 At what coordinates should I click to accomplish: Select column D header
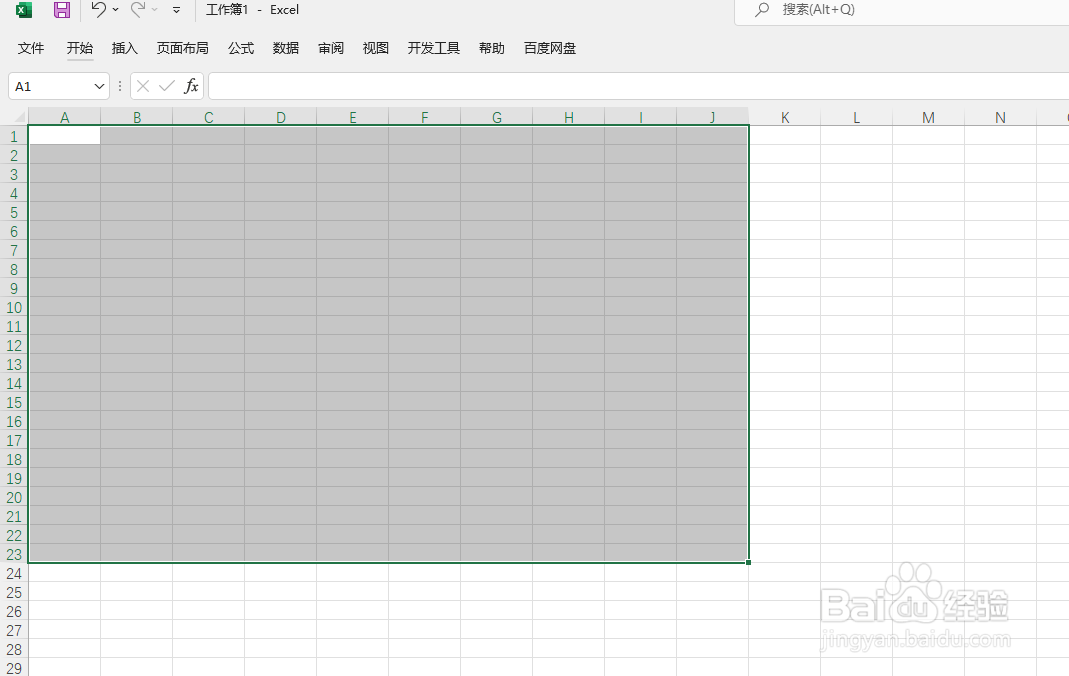click(281, 117)
